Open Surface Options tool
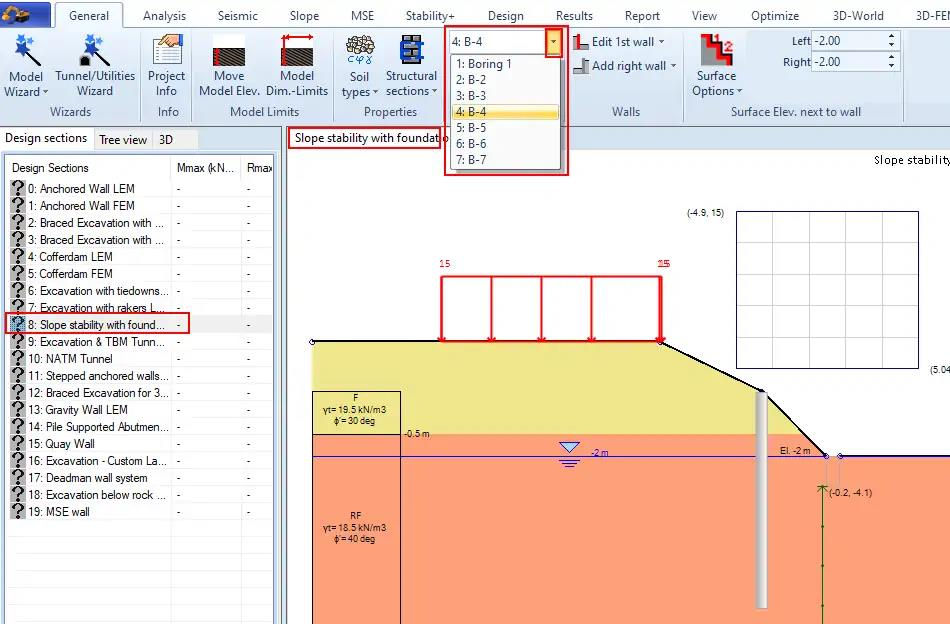The height and width of the screenshot is (624, 950). tap(717, 65)
